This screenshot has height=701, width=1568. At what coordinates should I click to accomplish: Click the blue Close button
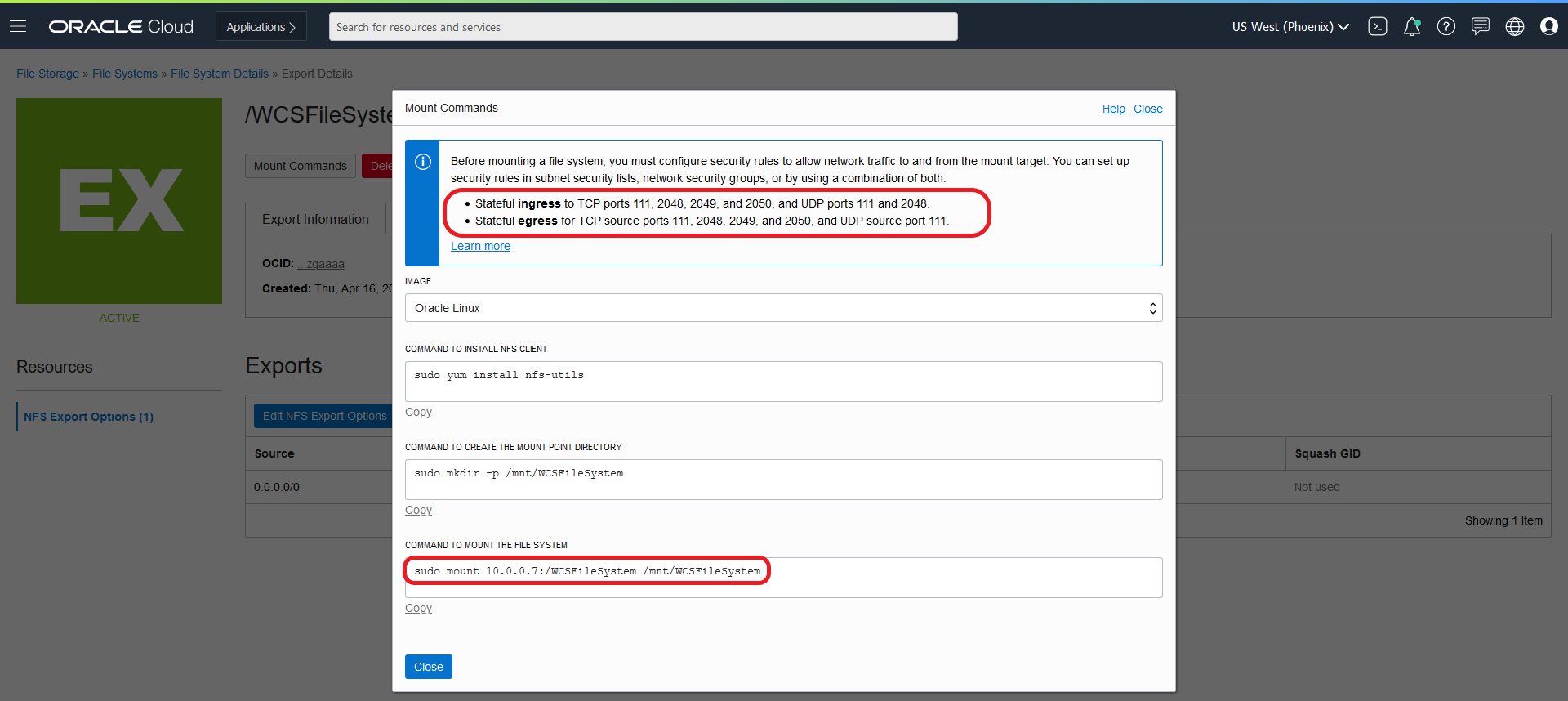[x=429, y=667]
